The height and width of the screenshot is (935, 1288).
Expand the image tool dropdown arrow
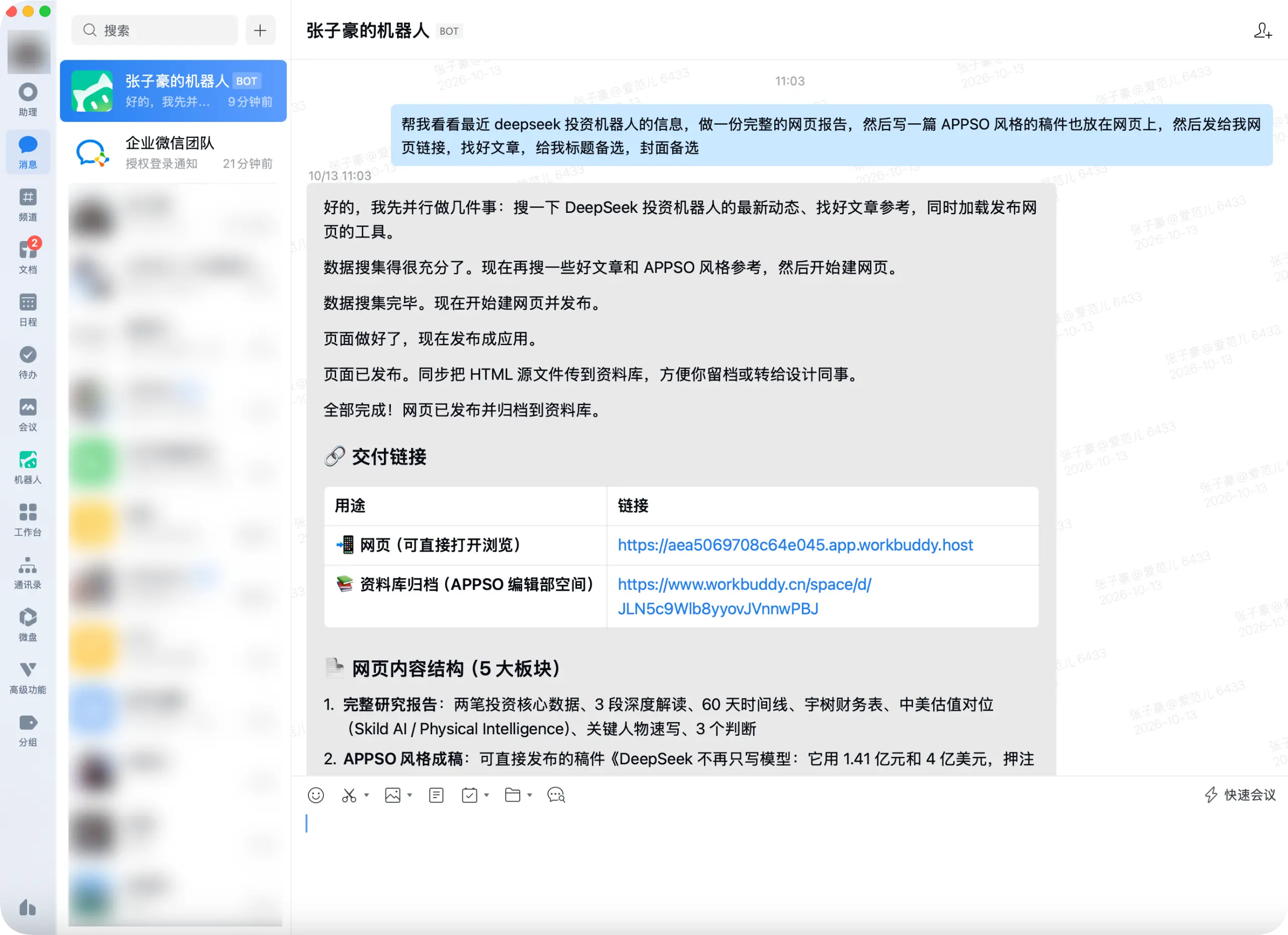pyautogui.click(x=410, y=795)
